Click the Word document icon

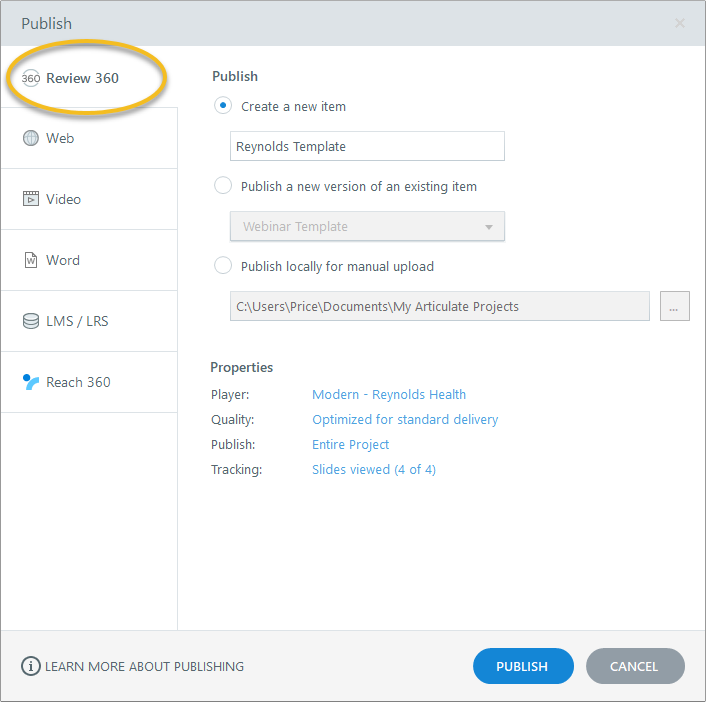click(31, 260)
